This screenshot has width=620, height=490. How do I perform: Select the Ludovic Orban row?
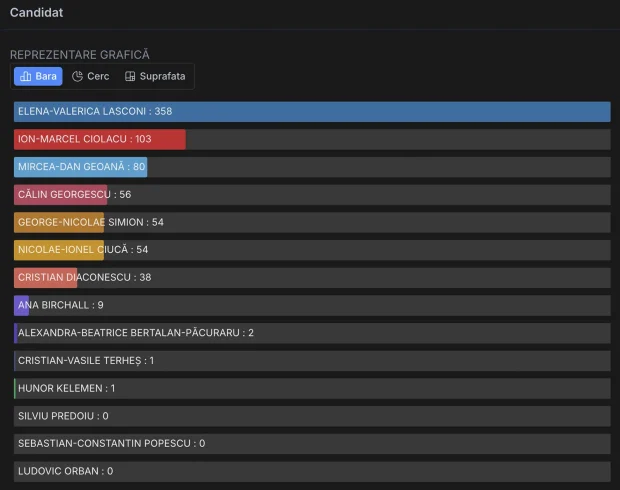312,471
